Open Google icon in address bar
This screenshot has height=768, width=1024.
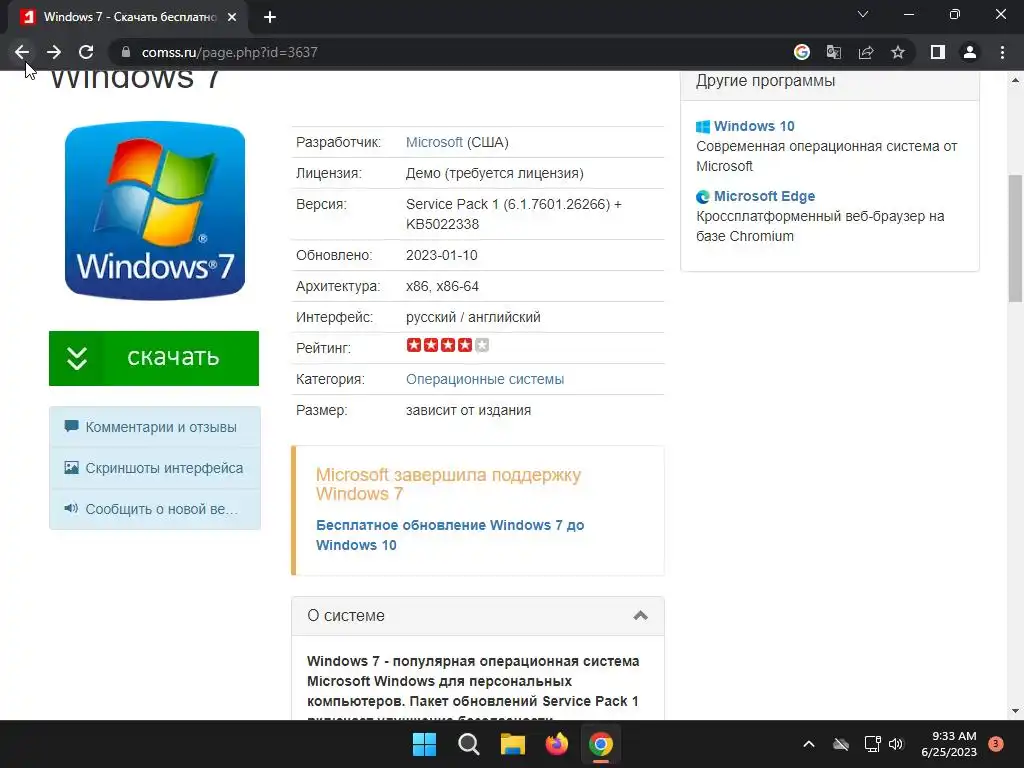(x=802, y=52)
